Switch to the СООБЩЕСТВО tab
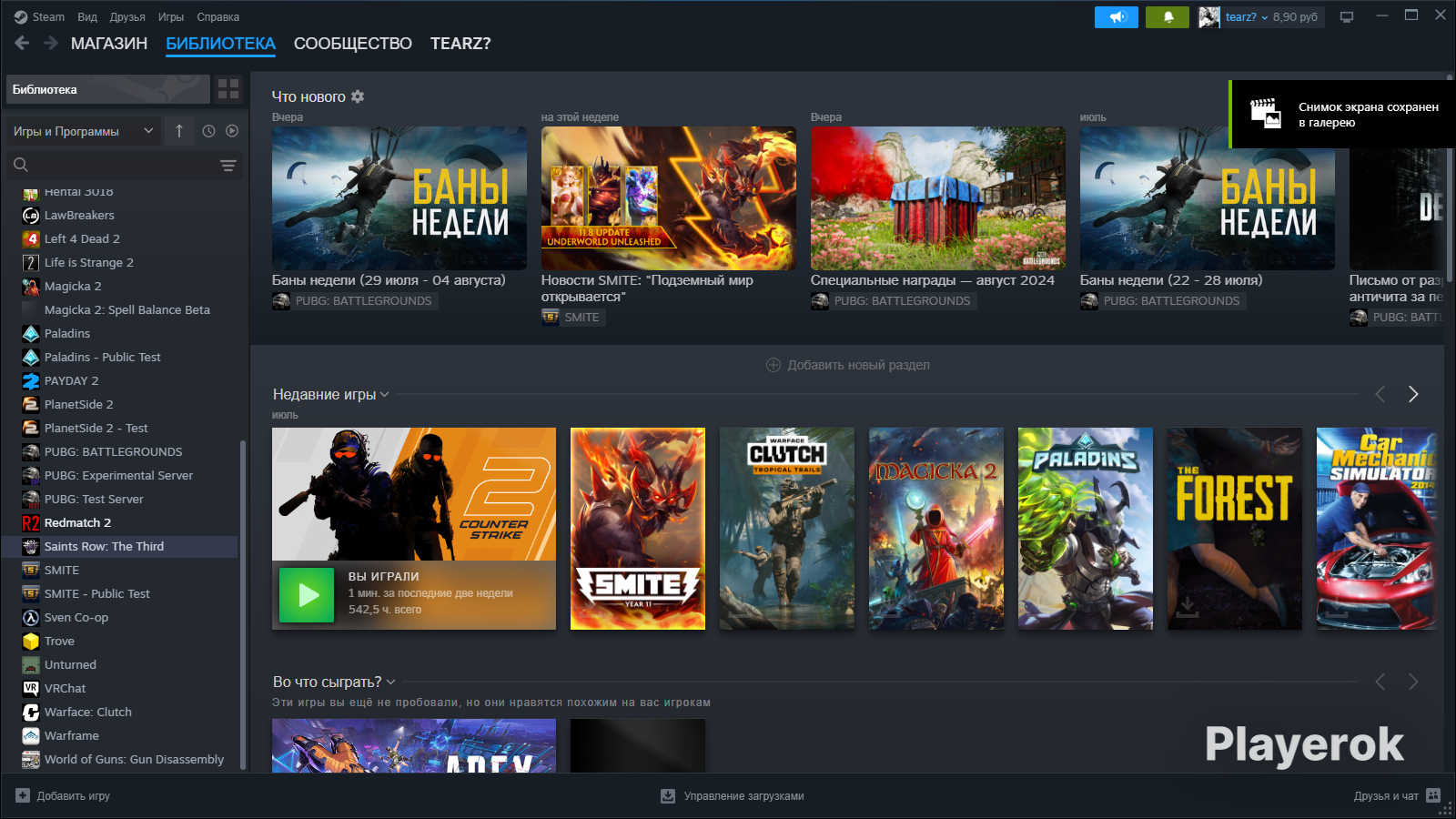The height and width of the screenshot is (819, 1456). pyautogui.click(x=353, y=44)
